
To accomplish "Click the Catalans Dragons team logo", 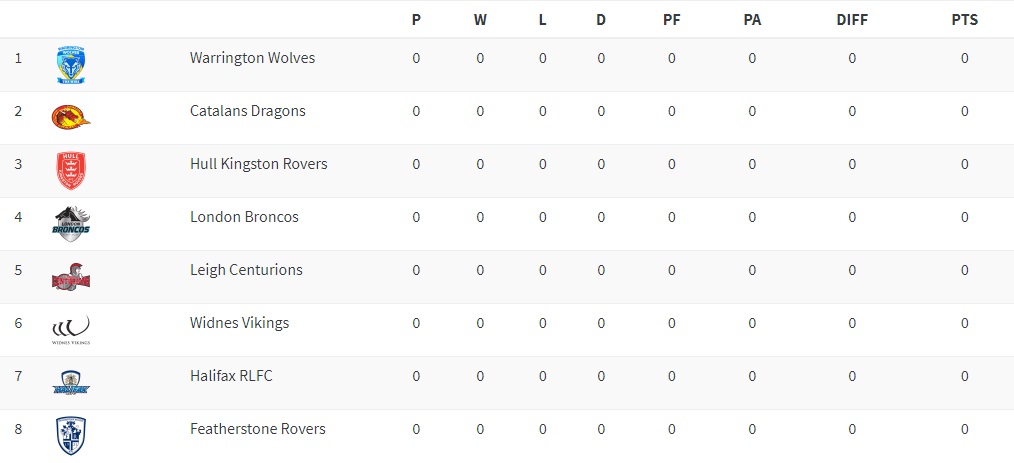I will pyautogui.click(x=71, y=117).
